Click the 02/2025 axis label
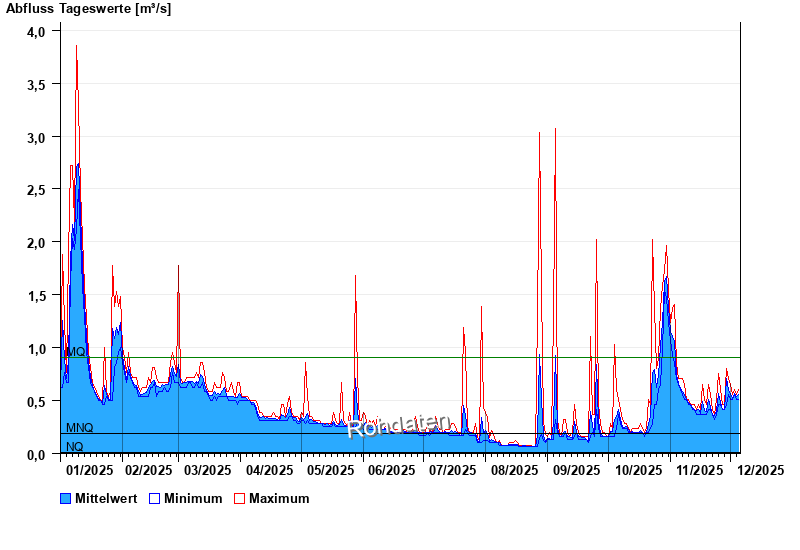Image resolution: width=800 pixels, height=550 pixels. point(149,470)
